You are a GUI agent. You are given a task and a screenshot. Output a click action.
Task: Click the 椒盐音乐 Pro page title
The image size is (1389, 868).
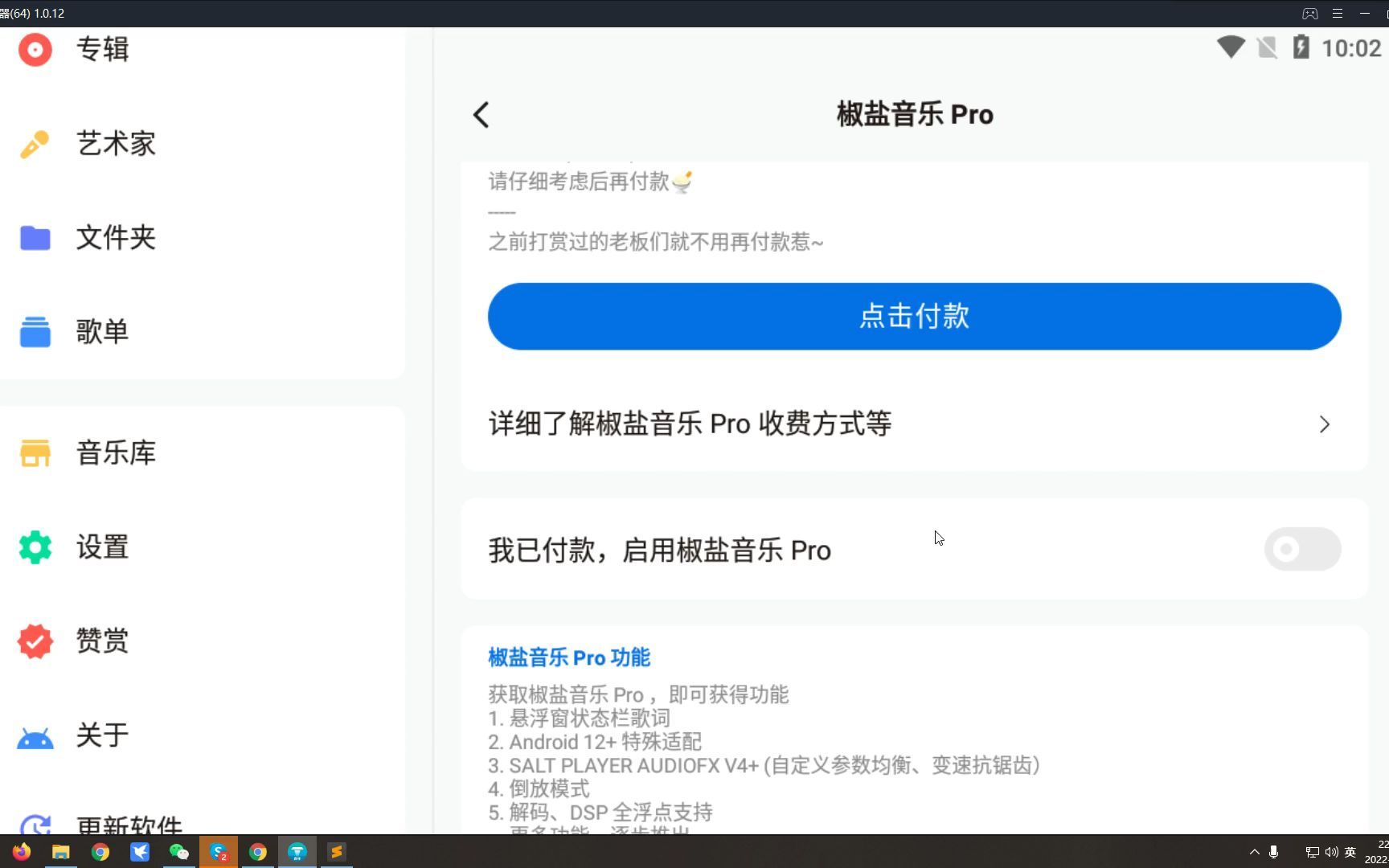pos(915,114)
